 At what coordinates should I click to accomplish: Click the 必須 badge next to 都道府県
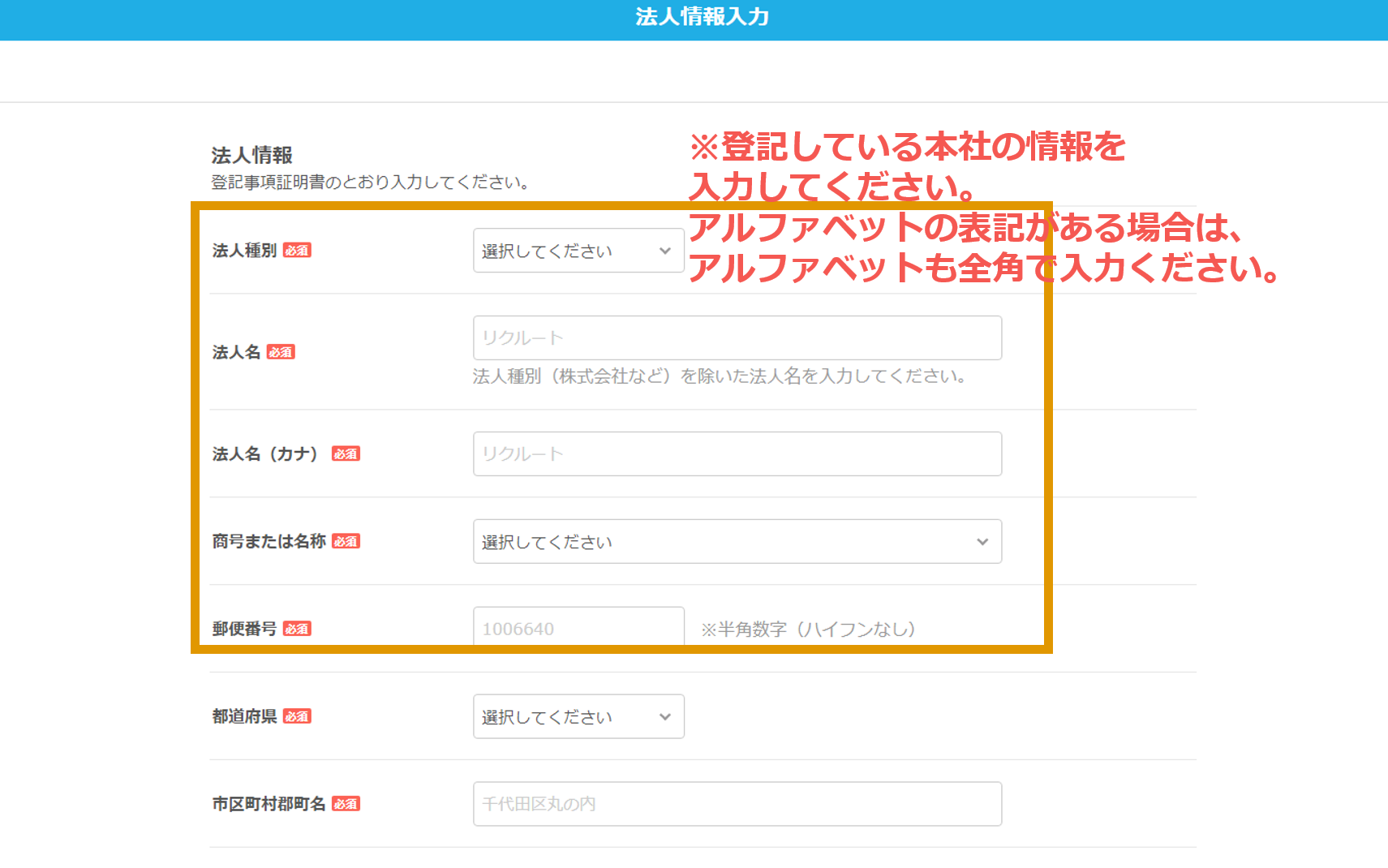pos(297,716)
